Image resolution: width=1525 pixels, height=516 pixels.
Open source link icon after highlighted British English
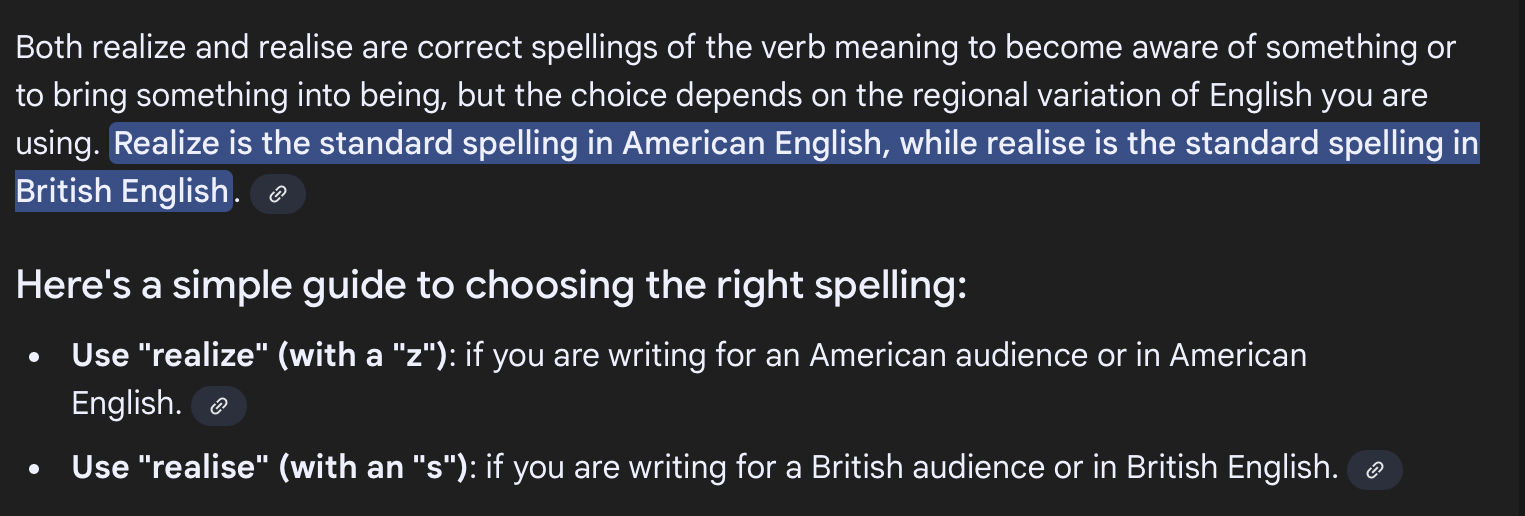[x=278, y=195]
